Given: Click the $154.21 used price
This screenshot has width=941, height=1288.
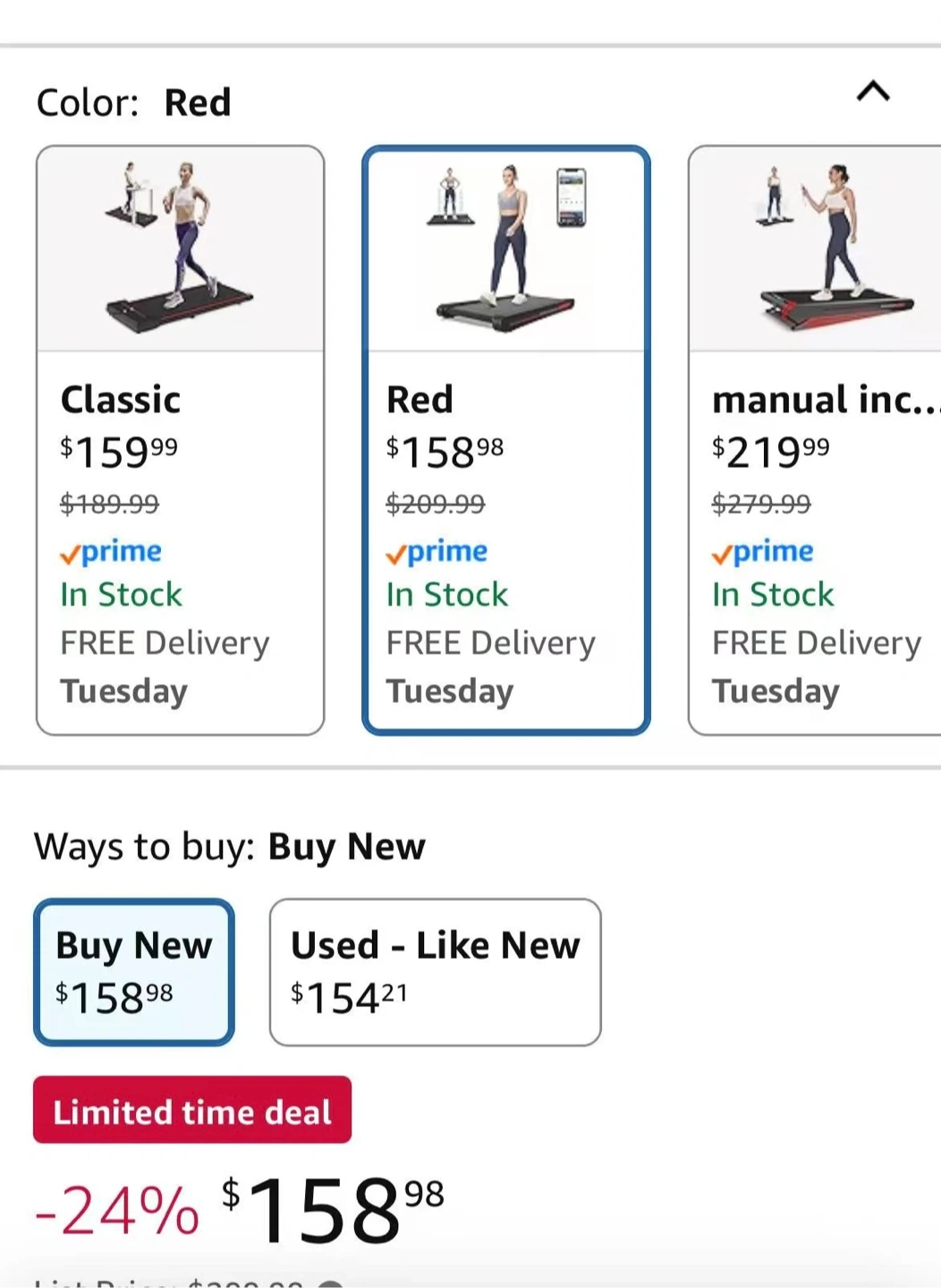Looking at the screenshot, I should coord(349,997).
